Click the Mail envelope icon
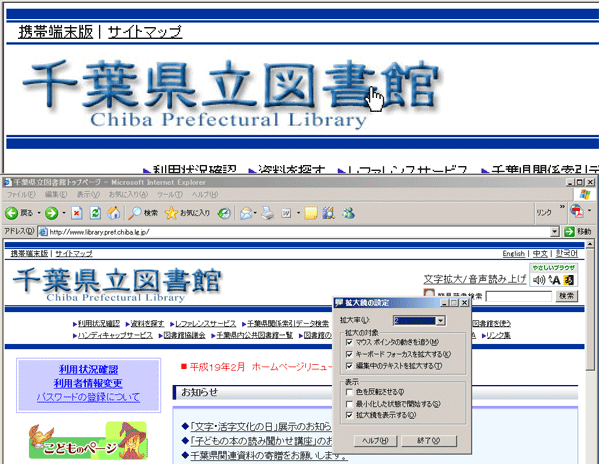Screen dimensions: 599x464 (246, 213)
